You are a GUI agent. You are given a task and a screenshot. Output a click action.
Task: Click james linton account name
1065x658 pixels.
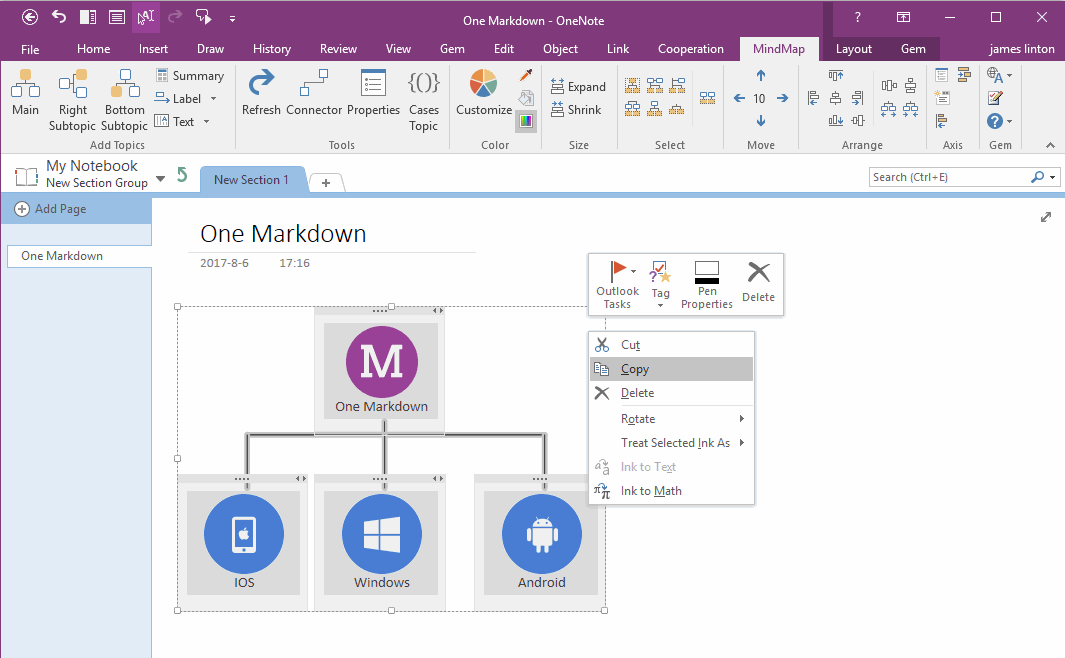tap(1021, 49)
